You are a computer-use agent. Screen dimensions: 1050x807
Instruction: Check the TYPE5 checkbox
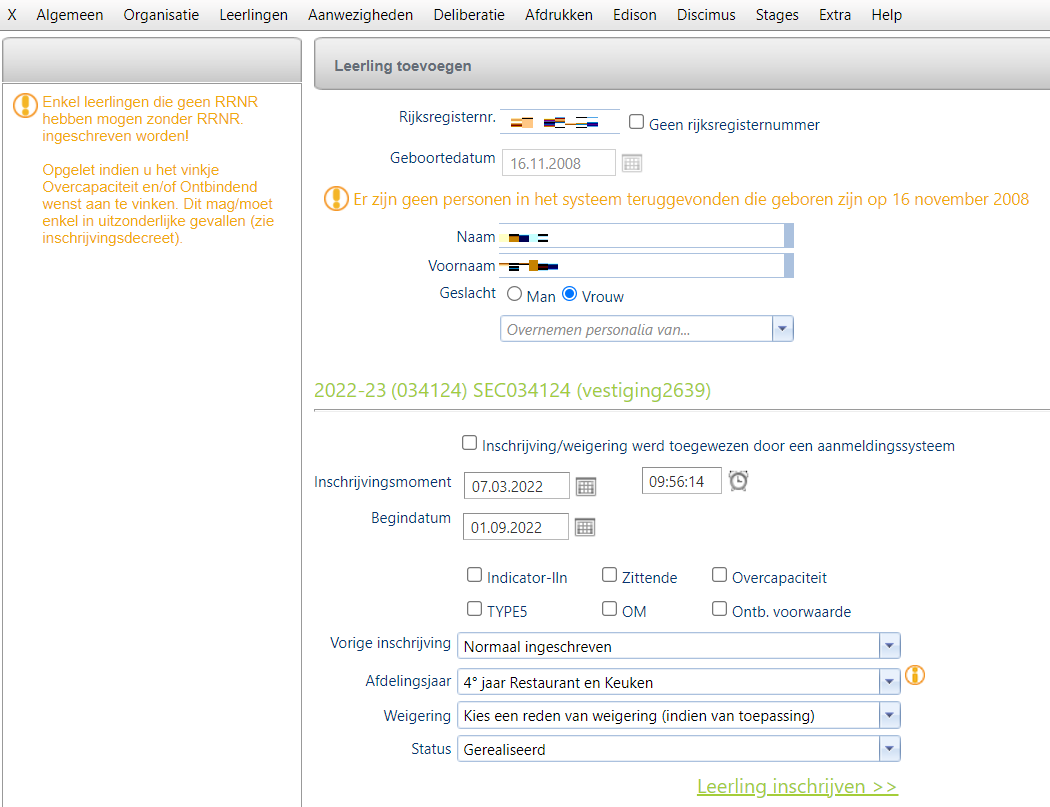[474, 609]
